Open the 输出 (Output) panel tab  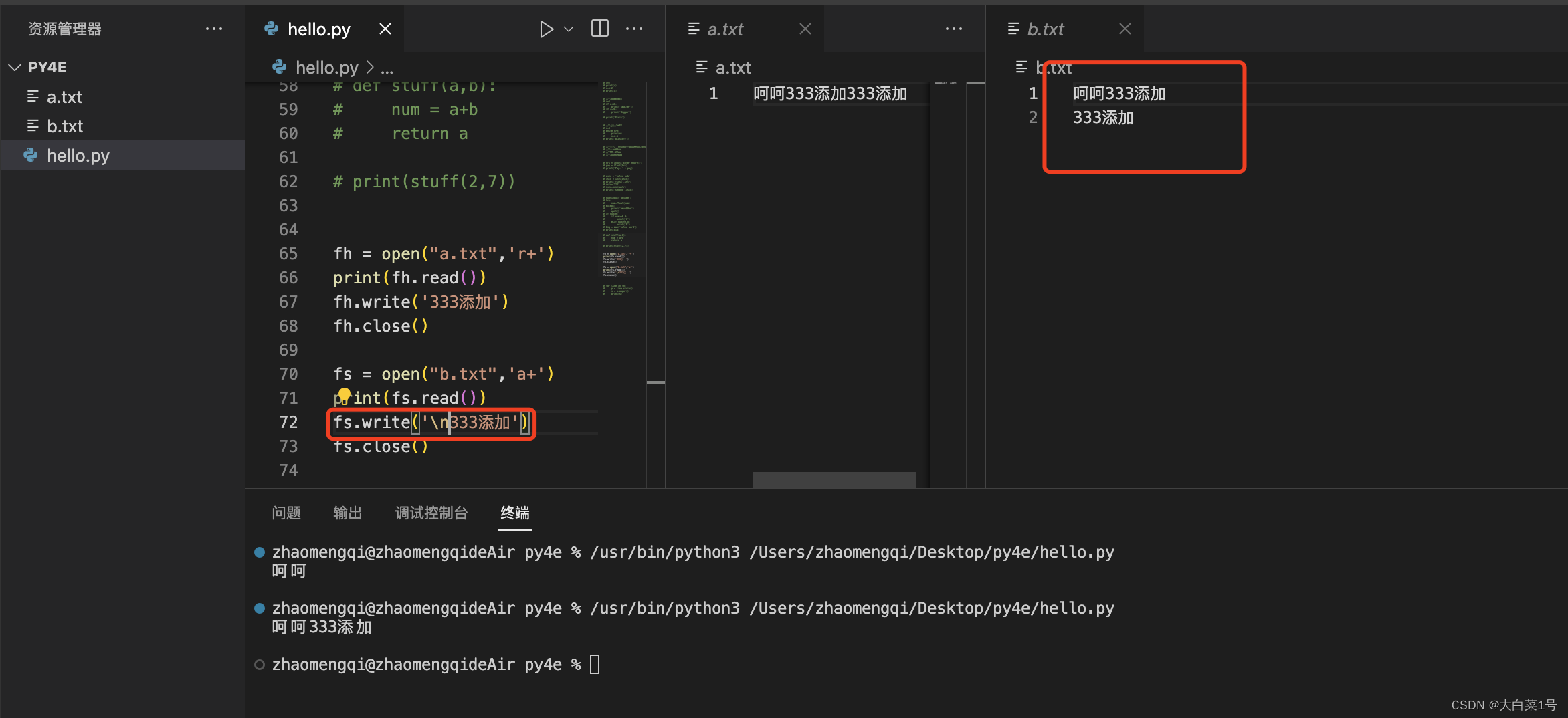click(x=348, y=513)
